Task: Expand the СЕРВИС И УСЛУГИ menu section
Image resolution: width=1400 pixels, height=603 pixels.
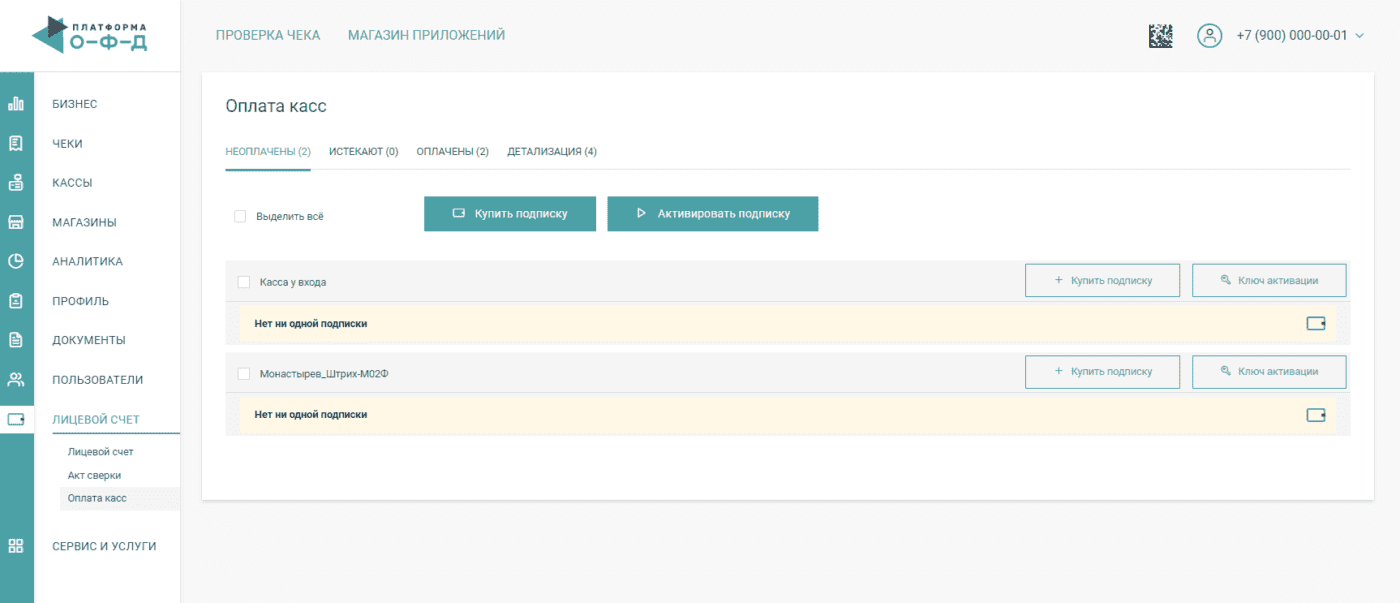Action: click(x=104, y=546)
